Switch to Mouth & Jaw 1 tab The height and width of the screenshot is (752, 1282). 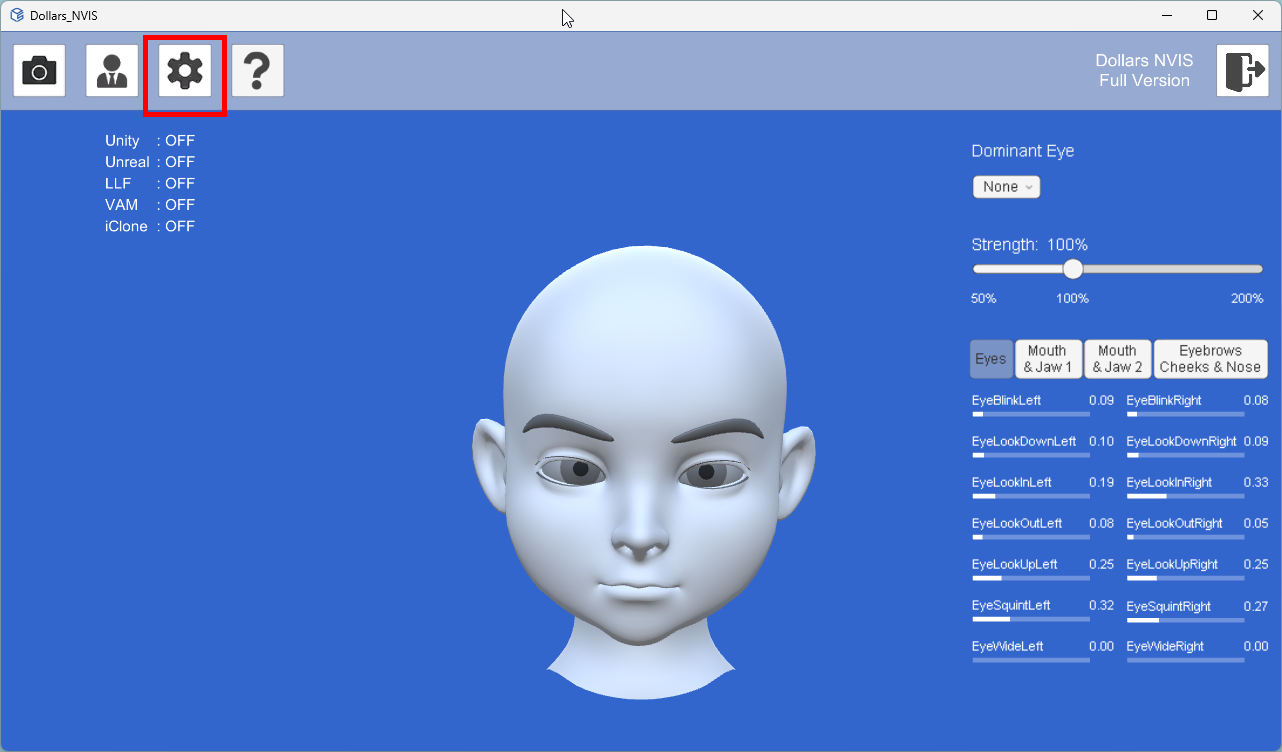pos(1048,359)
